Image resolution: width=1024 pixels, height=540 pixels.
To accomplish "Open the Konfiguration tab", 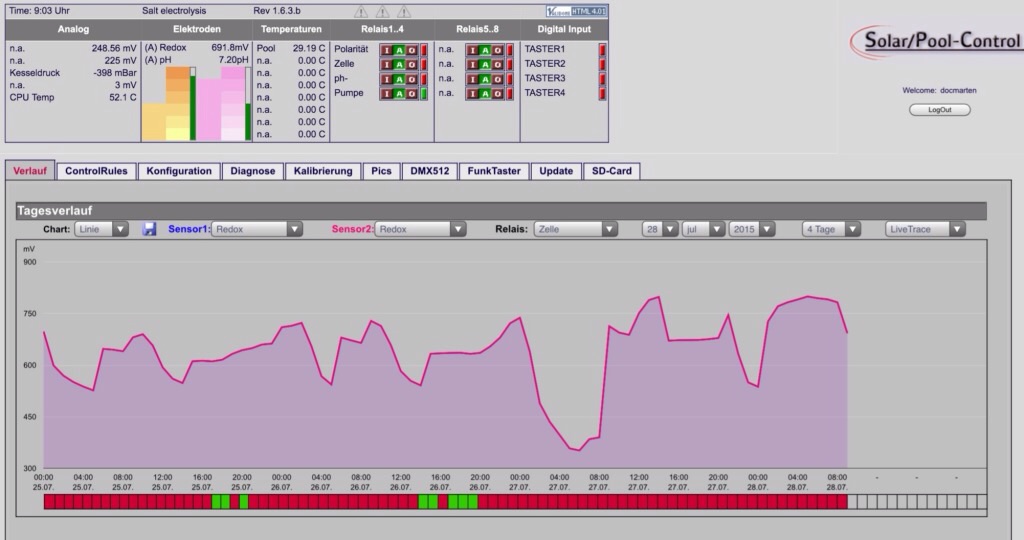I will pyautogui.click(x=179, y=171).
